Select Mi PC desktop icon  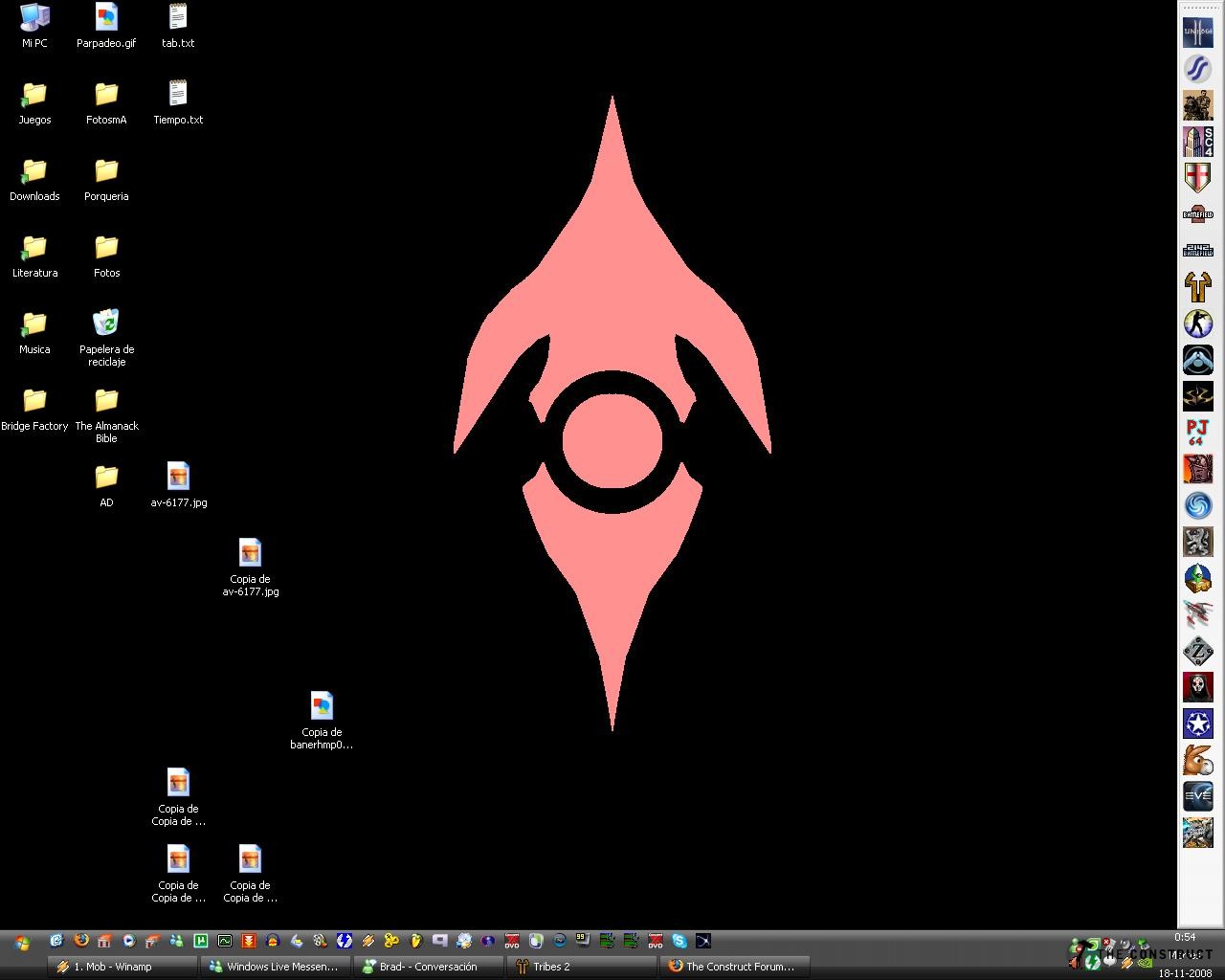(34, 26)
